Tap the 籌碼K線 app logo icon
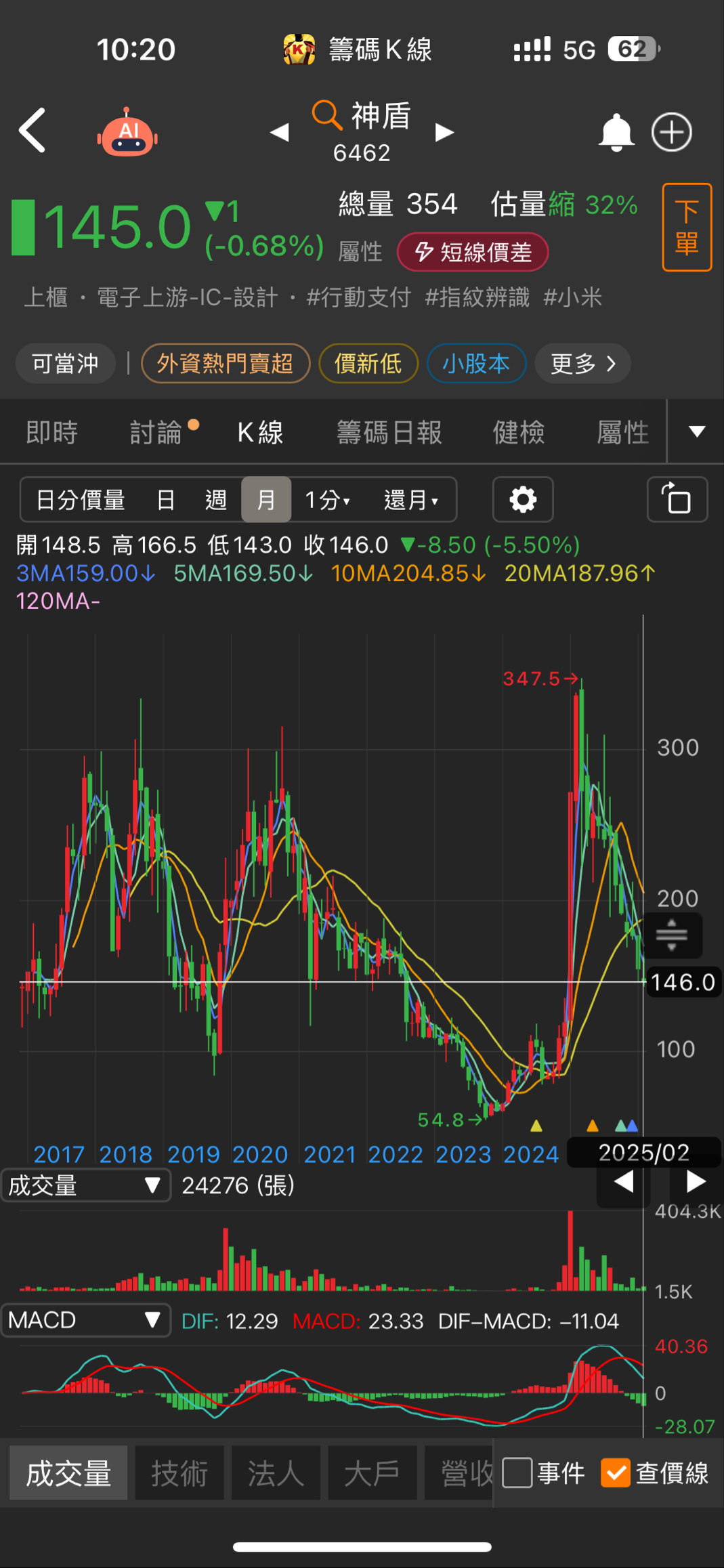The image size is (724, 1568). [299, 49]
